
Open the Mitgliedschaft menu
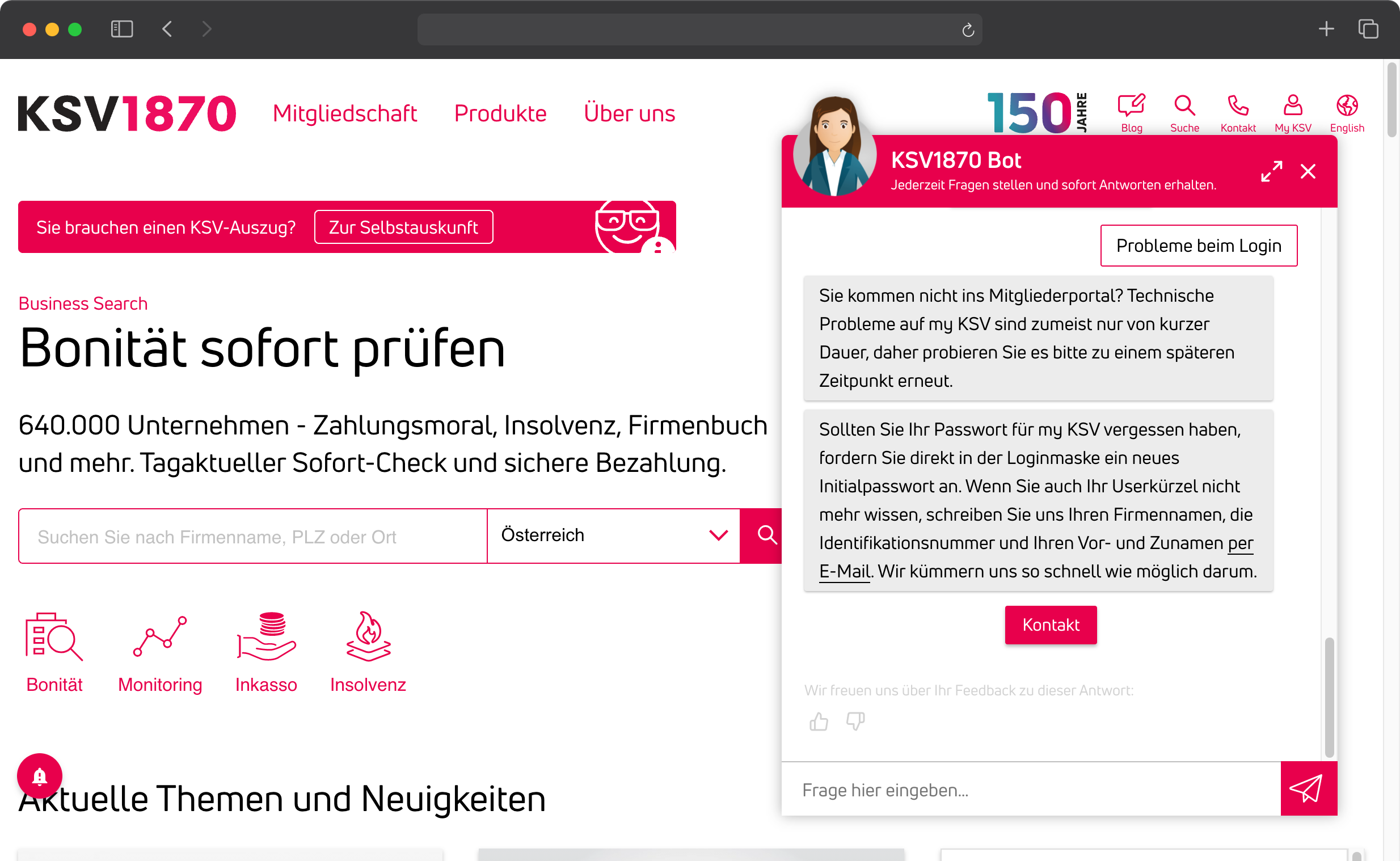[344, 113]
